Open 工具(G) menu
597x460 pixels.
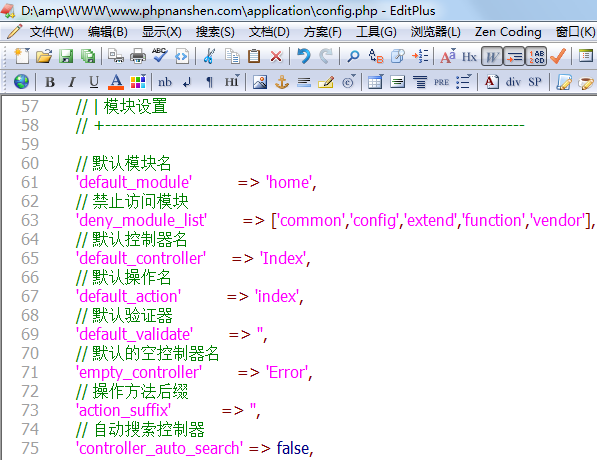(x=376, y=32)
